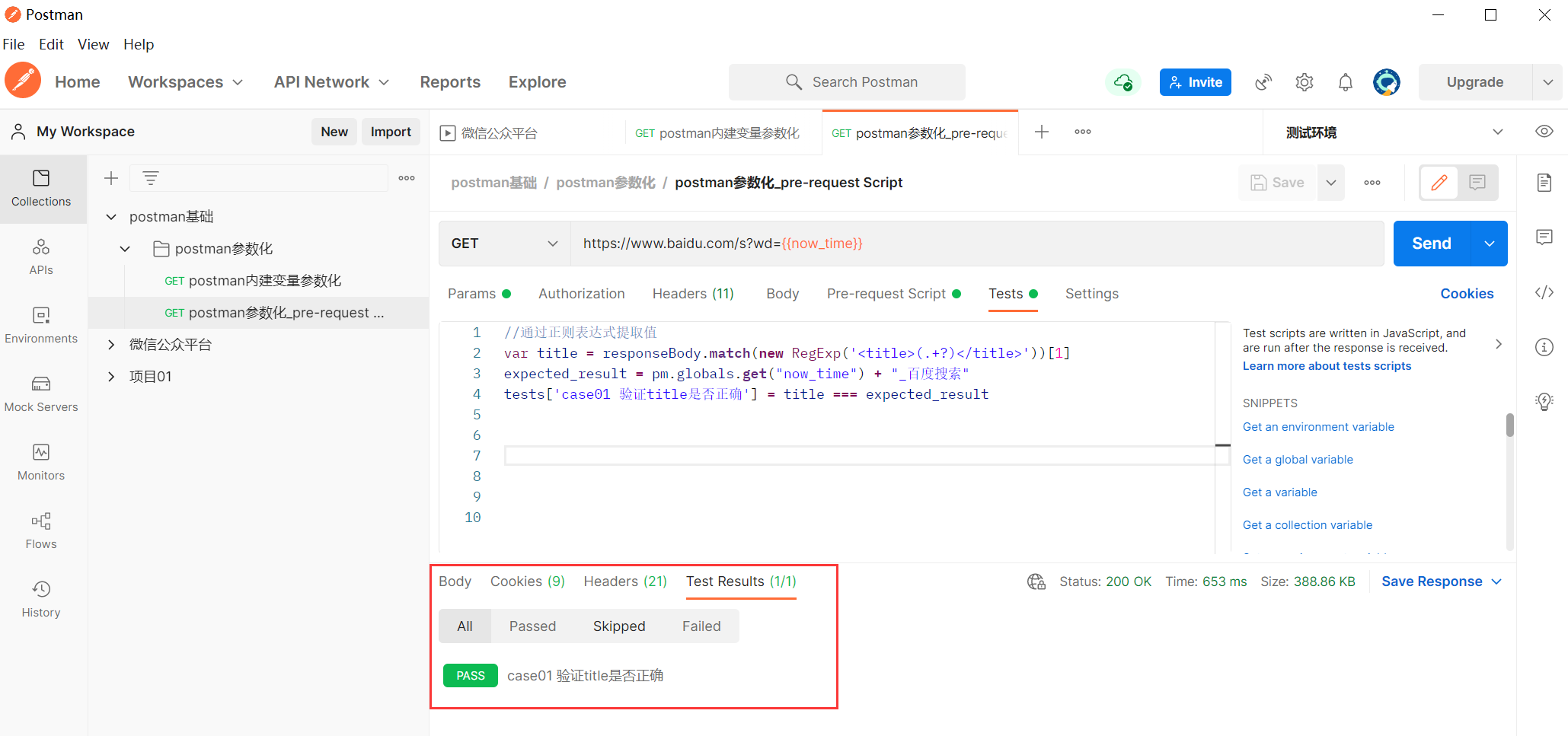Screen dimensions: 1568x736
Task: Select the Passed test results filter
Action: tap(532, 626)
